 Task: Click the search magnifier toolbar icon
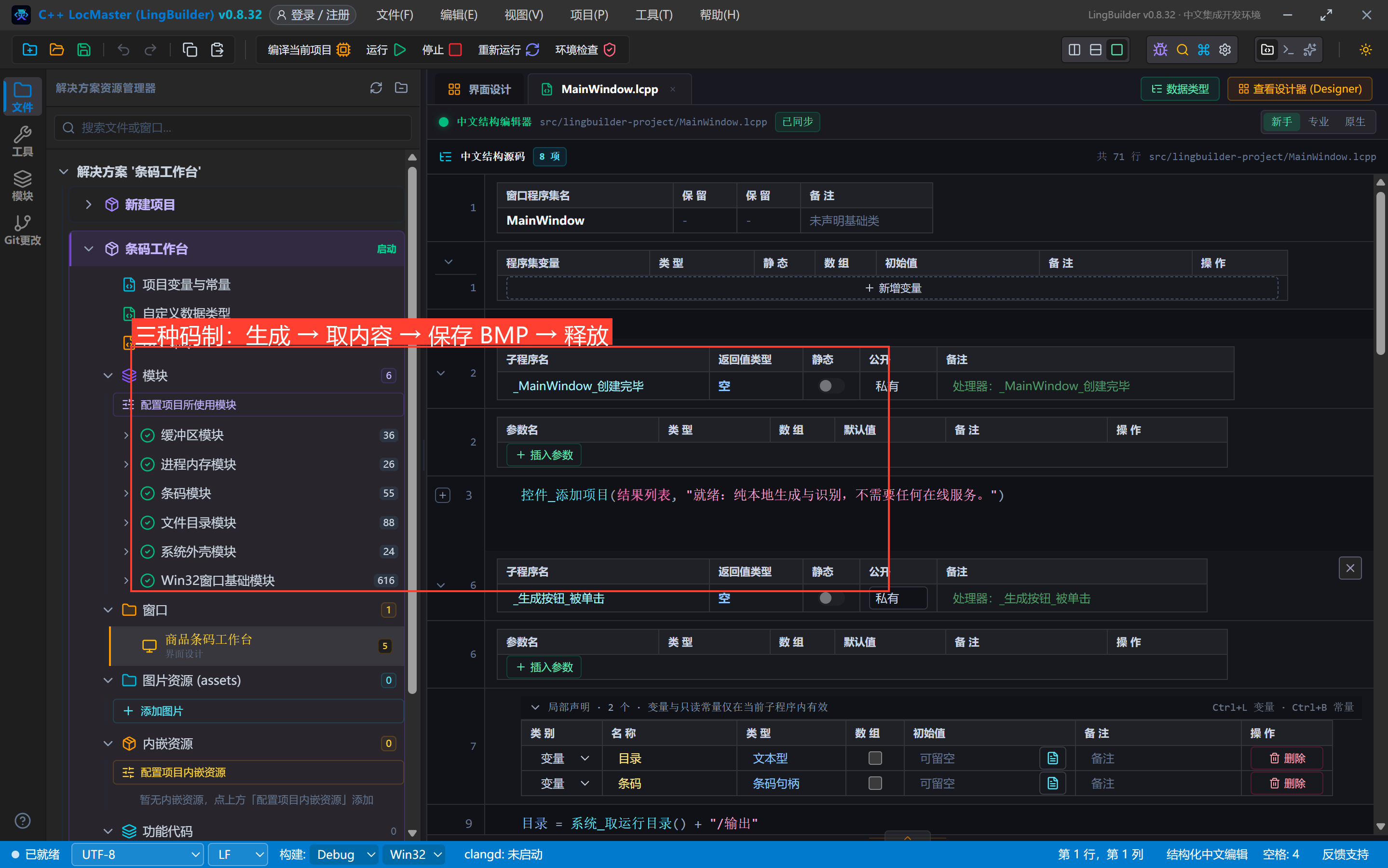pos(1182,50)
